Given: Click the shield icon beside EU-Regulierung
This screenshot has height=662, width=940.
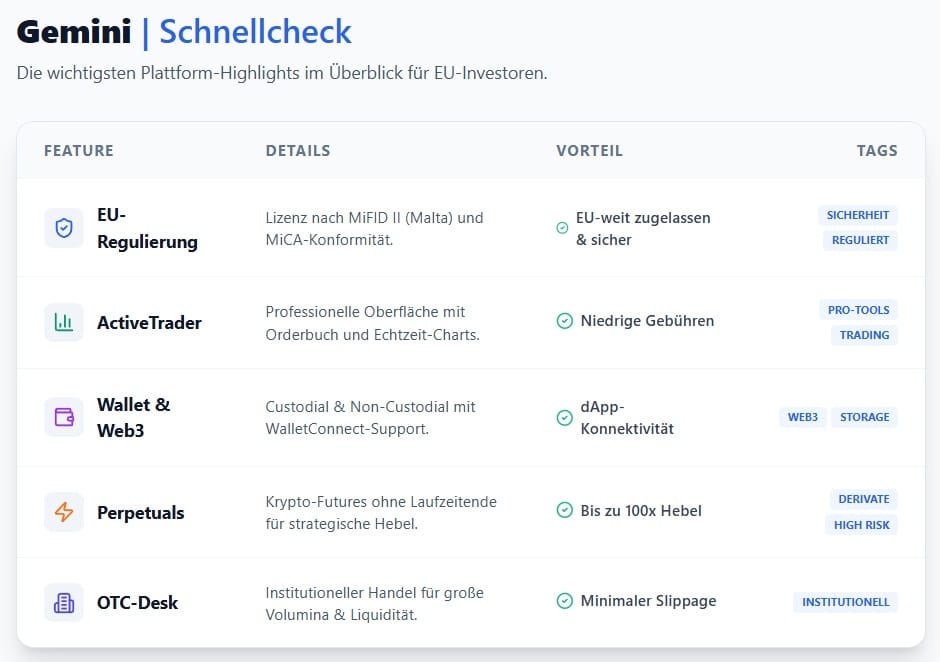Looking at the screenshot, I should point(63,227).
